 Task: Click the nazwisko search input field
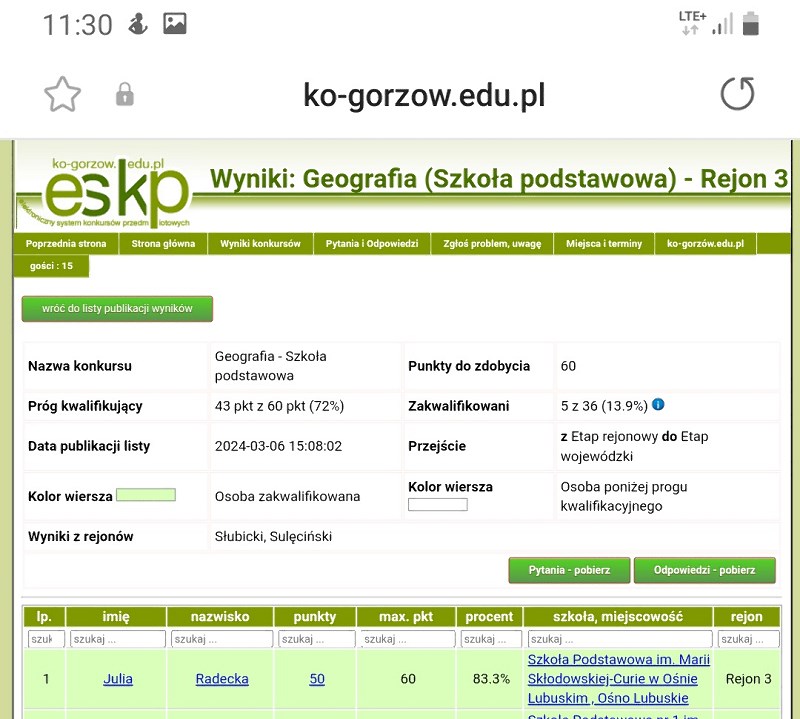point(221,639)
